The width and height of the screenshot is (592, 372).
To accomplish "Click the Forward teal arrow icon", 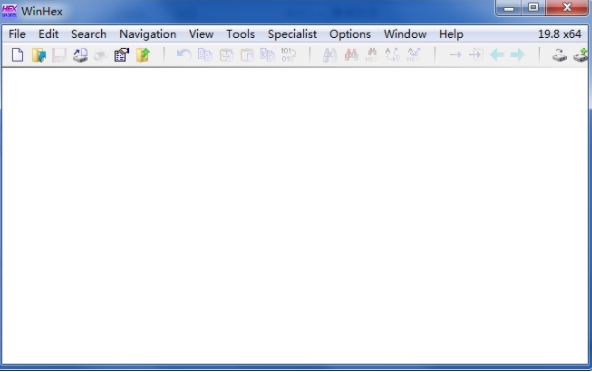I will coord(518,55).
